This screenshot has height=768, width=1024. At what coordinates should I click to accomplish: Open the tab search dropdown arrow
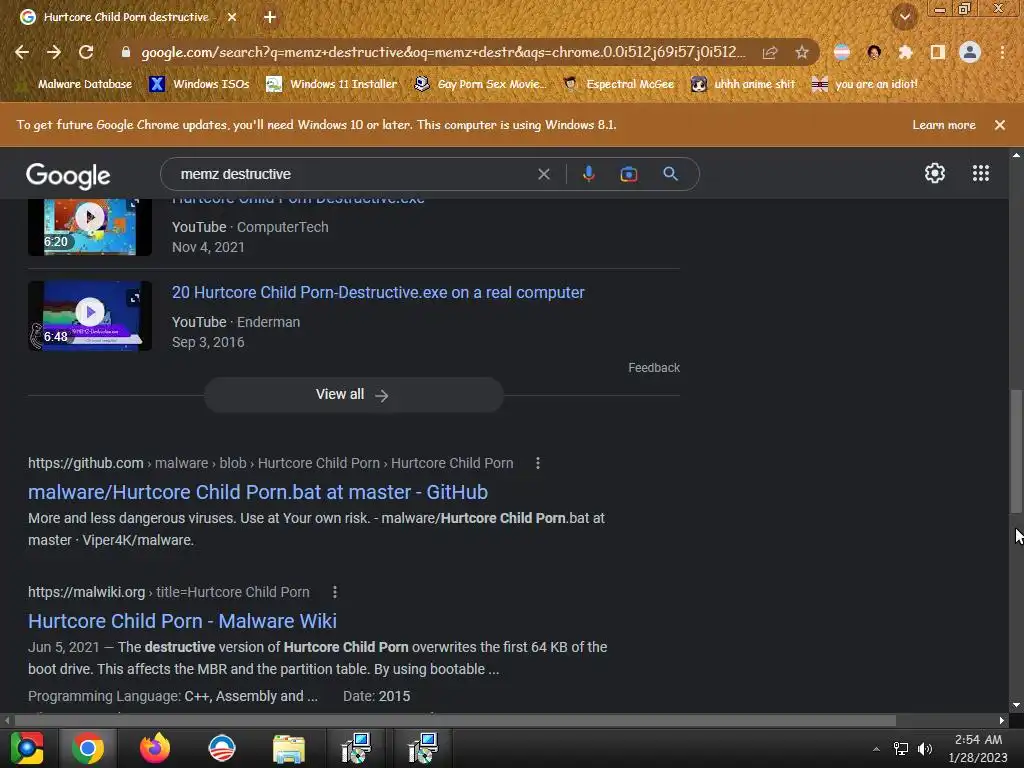click(x=905, y=17)
